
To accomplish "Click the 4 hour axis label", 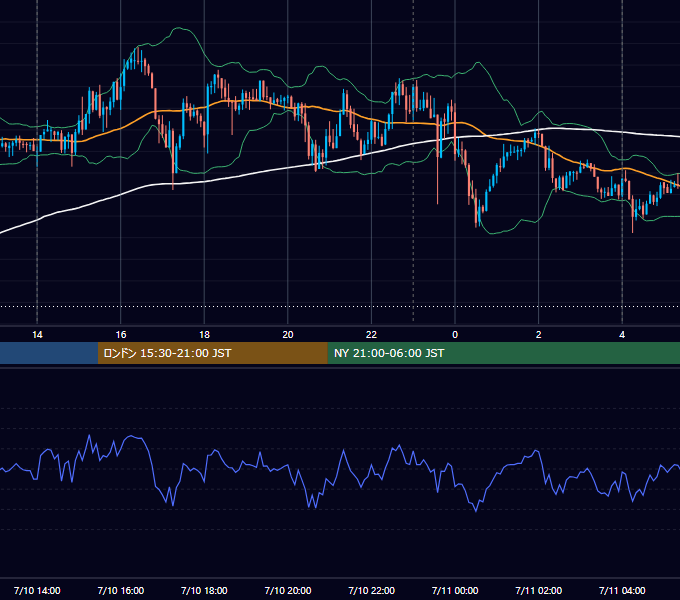I will coord(622,335).
